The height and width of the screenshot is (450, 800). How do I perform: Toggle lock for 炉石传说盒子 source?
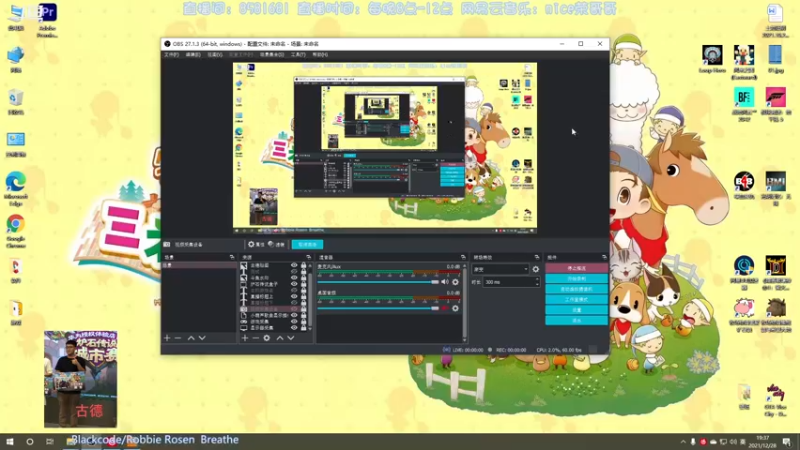(304, 284)
